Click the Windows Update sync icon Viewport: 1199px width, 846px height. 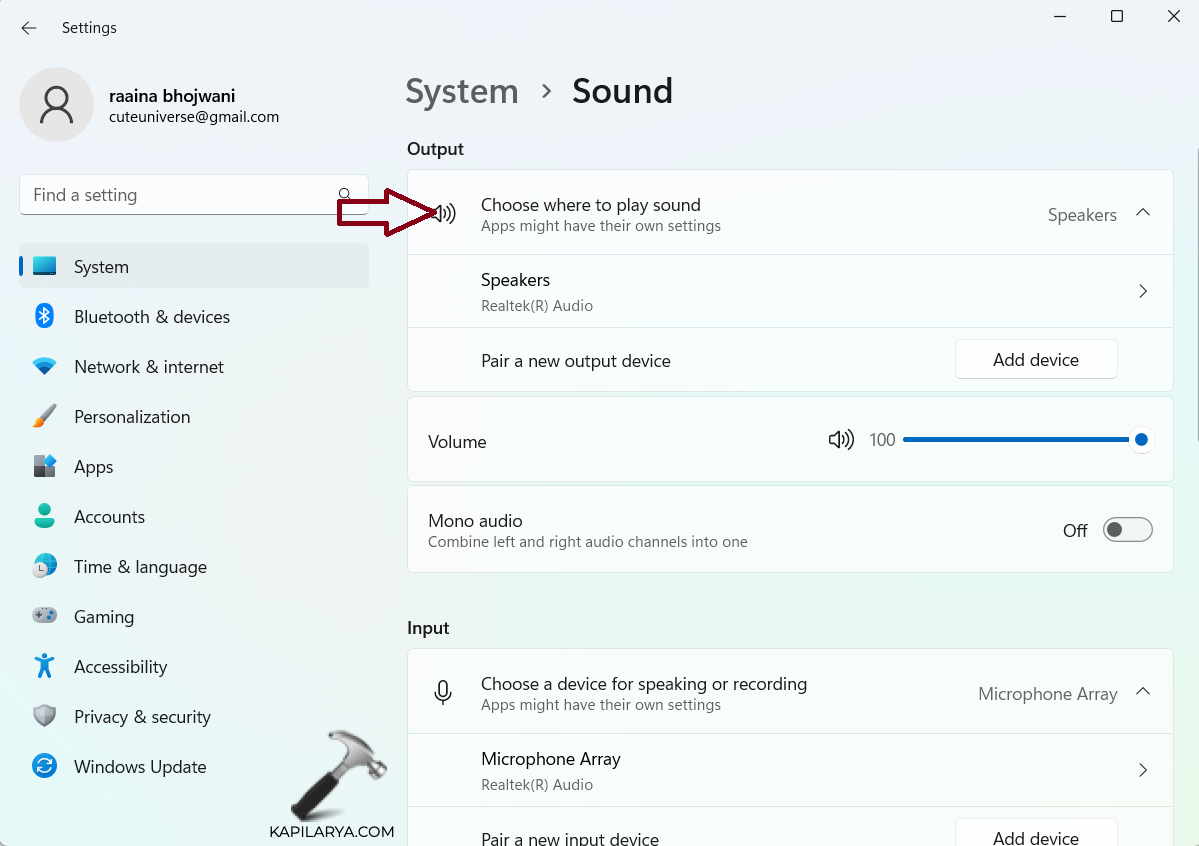pos(44,767)
